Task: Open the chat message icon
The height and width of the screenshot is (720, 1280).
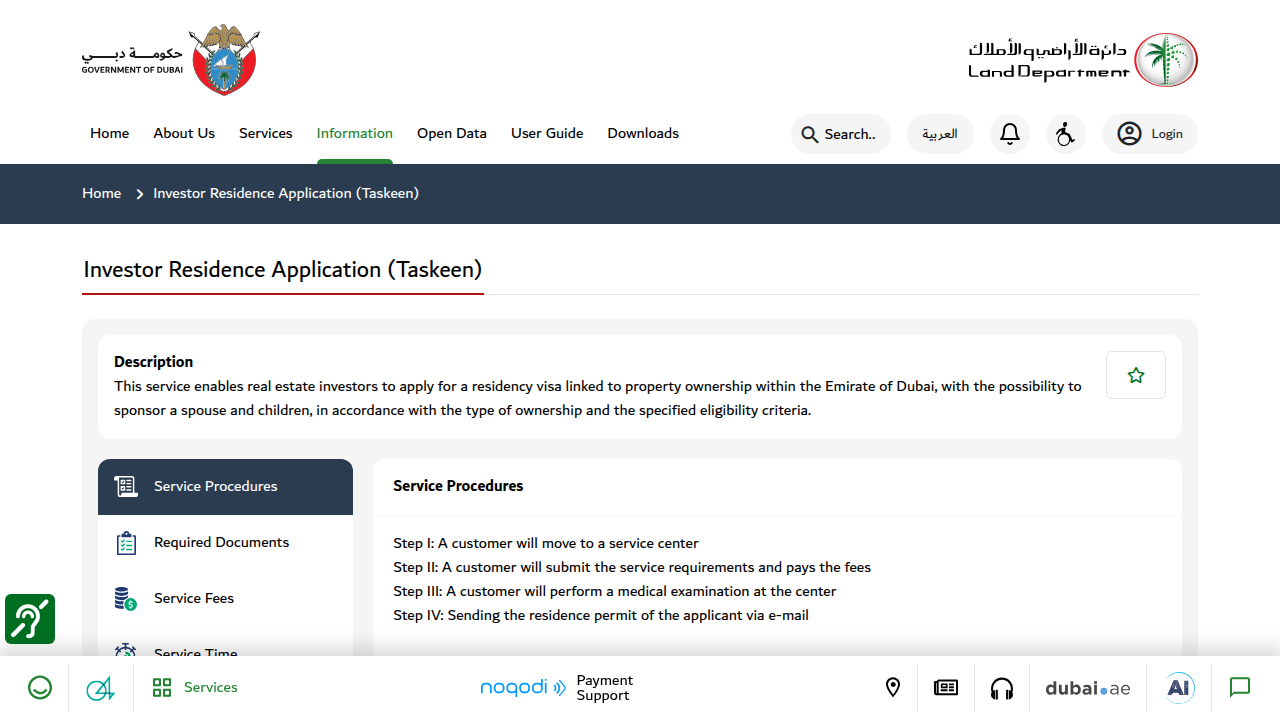Action: 1240,688
